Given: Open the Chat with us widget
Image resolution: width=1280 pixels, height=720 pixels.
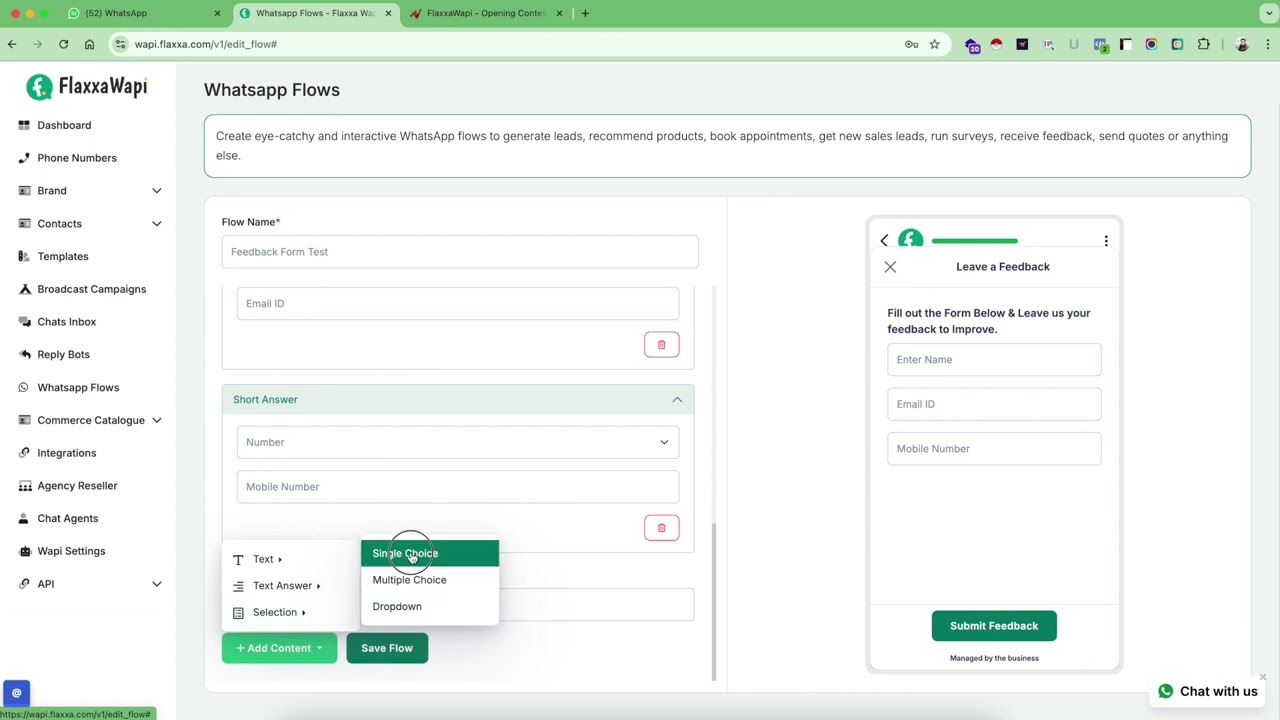Looking at the screenshot, I should coord(1207,691).
